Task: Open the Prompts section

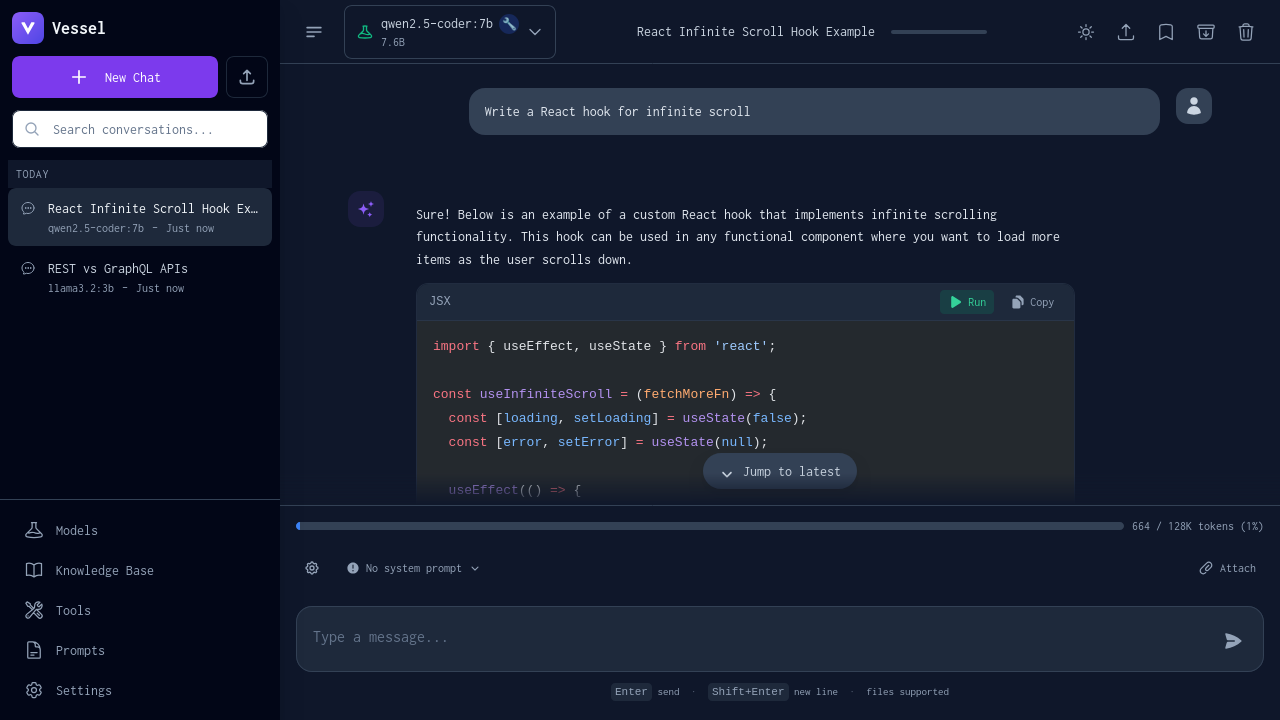Action: 80,651
